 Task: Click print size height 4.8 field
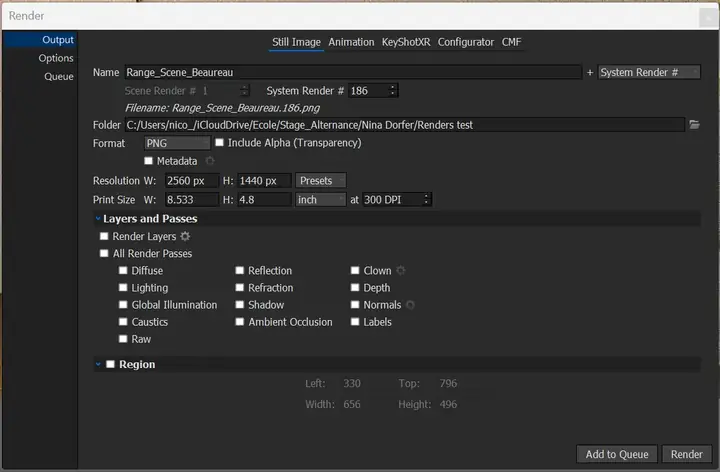tap(264, 200)
